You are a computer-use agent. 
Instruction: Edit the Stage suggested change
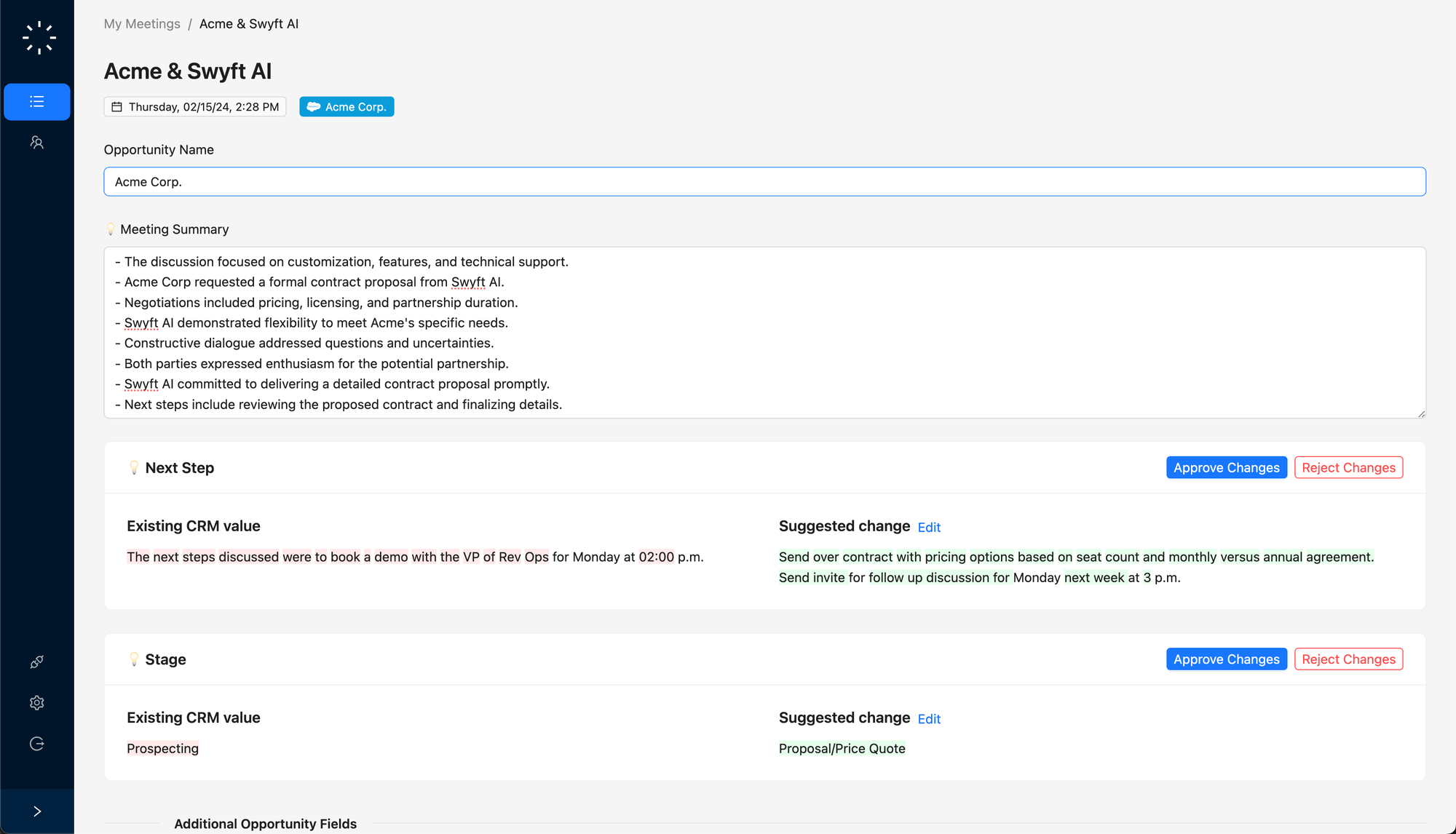tap(929, 719)
